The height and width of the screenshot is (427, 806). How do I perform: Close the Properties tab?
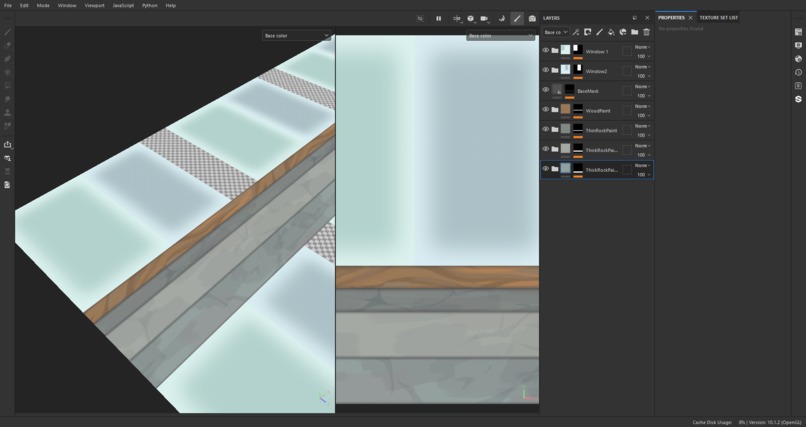click(x=690, y=17)
